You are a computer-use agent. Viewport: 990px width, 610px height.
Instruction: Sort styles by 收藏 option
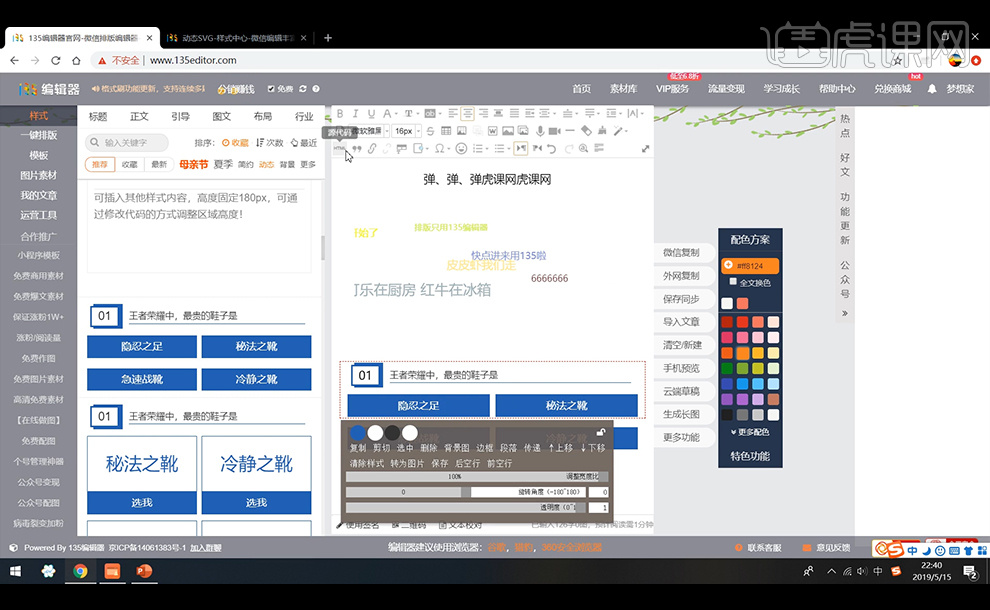coord(236,143)
